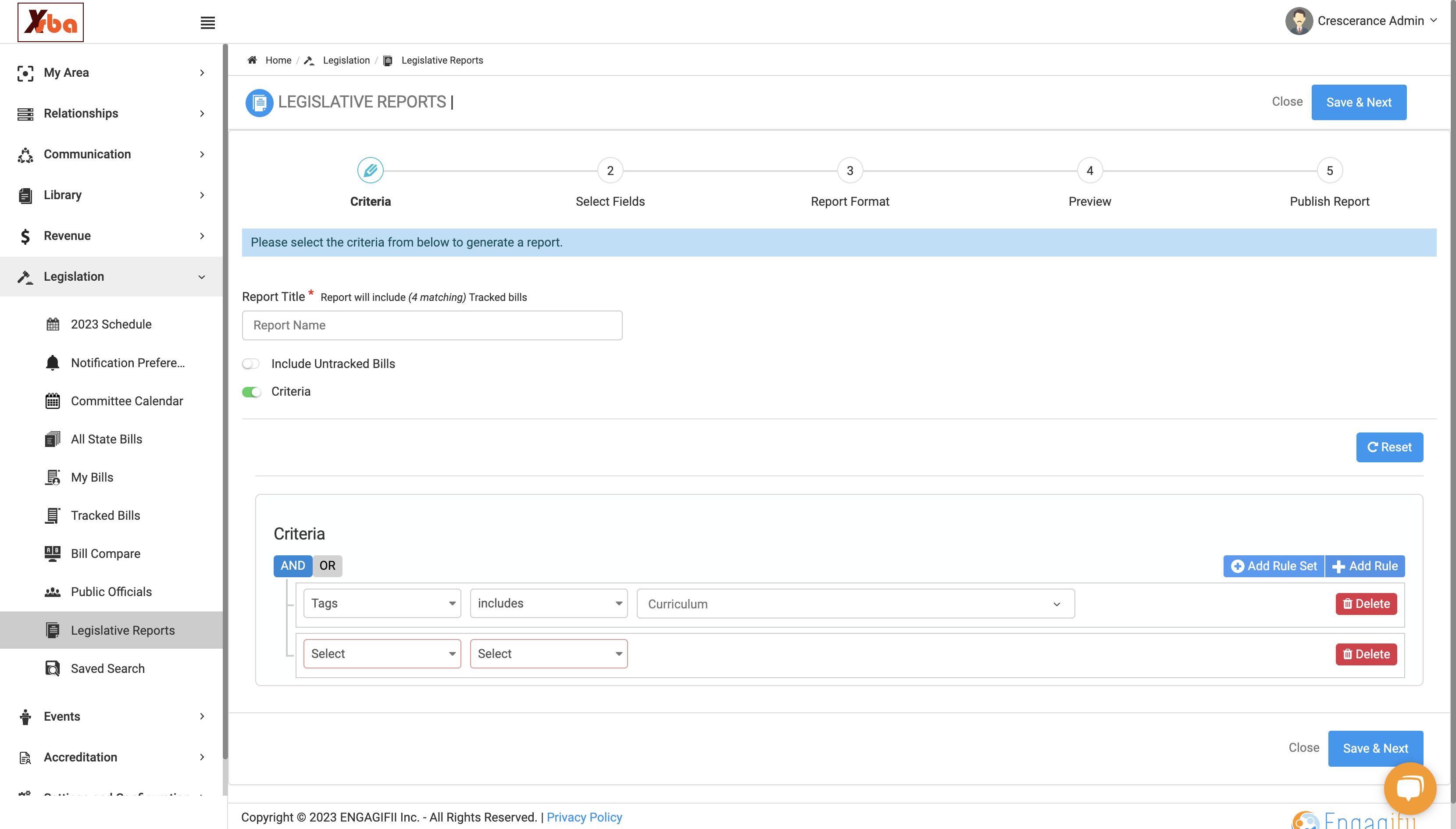Select the AND condition
The width and height of the screenshot is (1456, 829).
(x=293, y=566)
